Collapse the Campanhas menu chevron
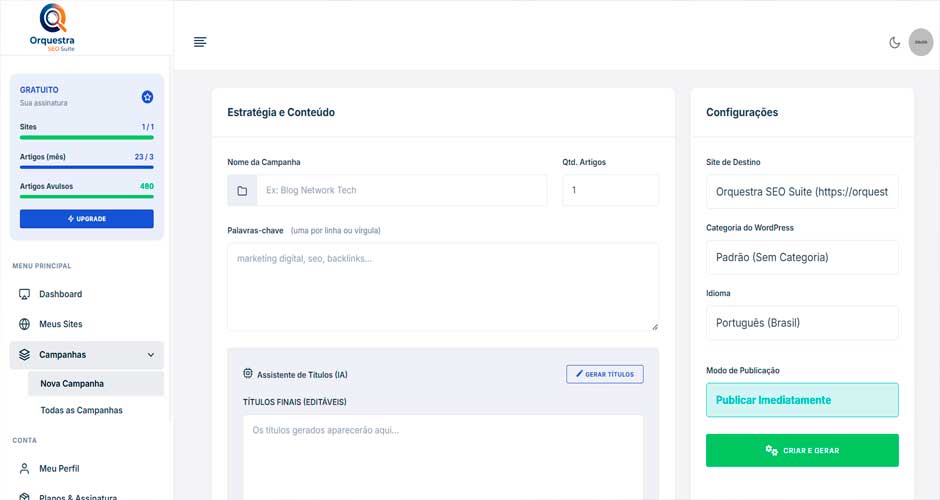940x500 pixels. point(151,354)
